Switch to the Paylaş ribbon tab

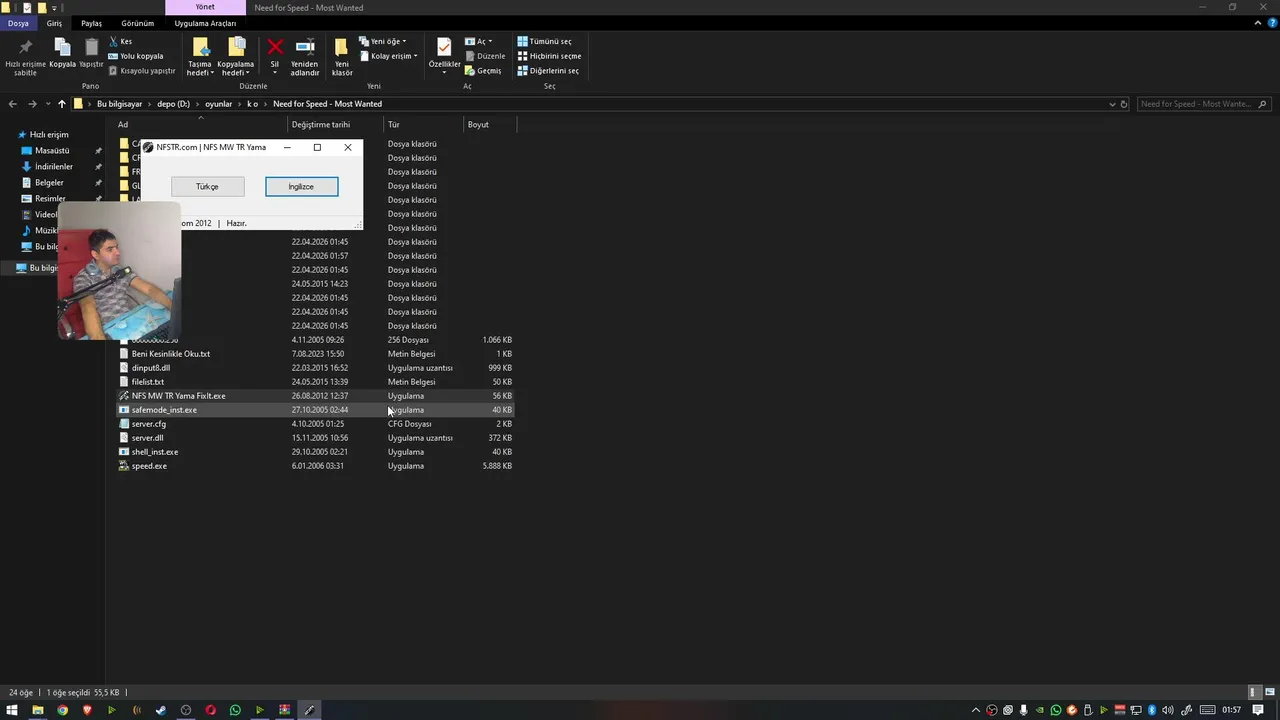91,23
